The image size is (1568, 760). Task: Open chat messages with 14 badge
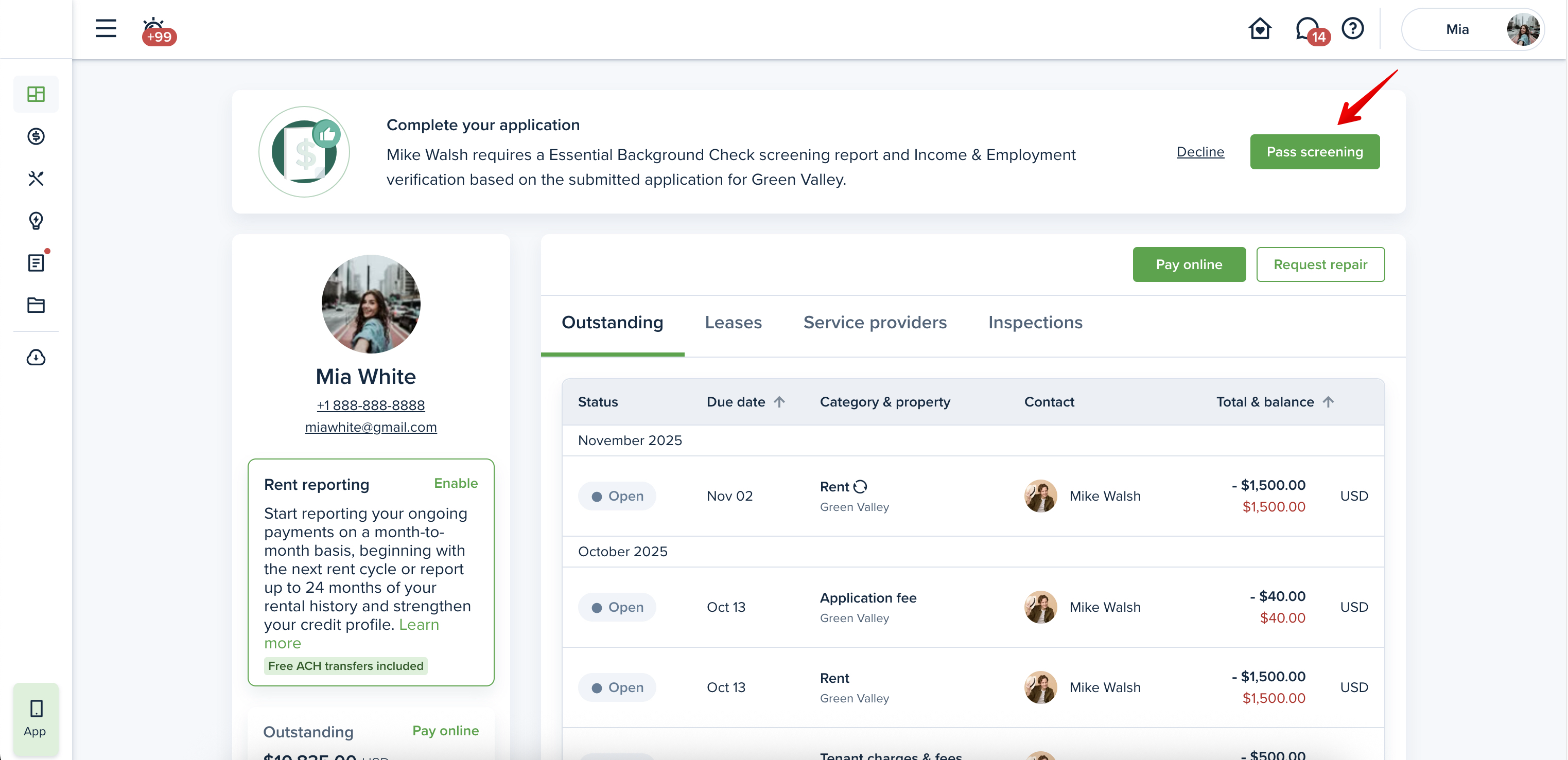coord(1308,29)
